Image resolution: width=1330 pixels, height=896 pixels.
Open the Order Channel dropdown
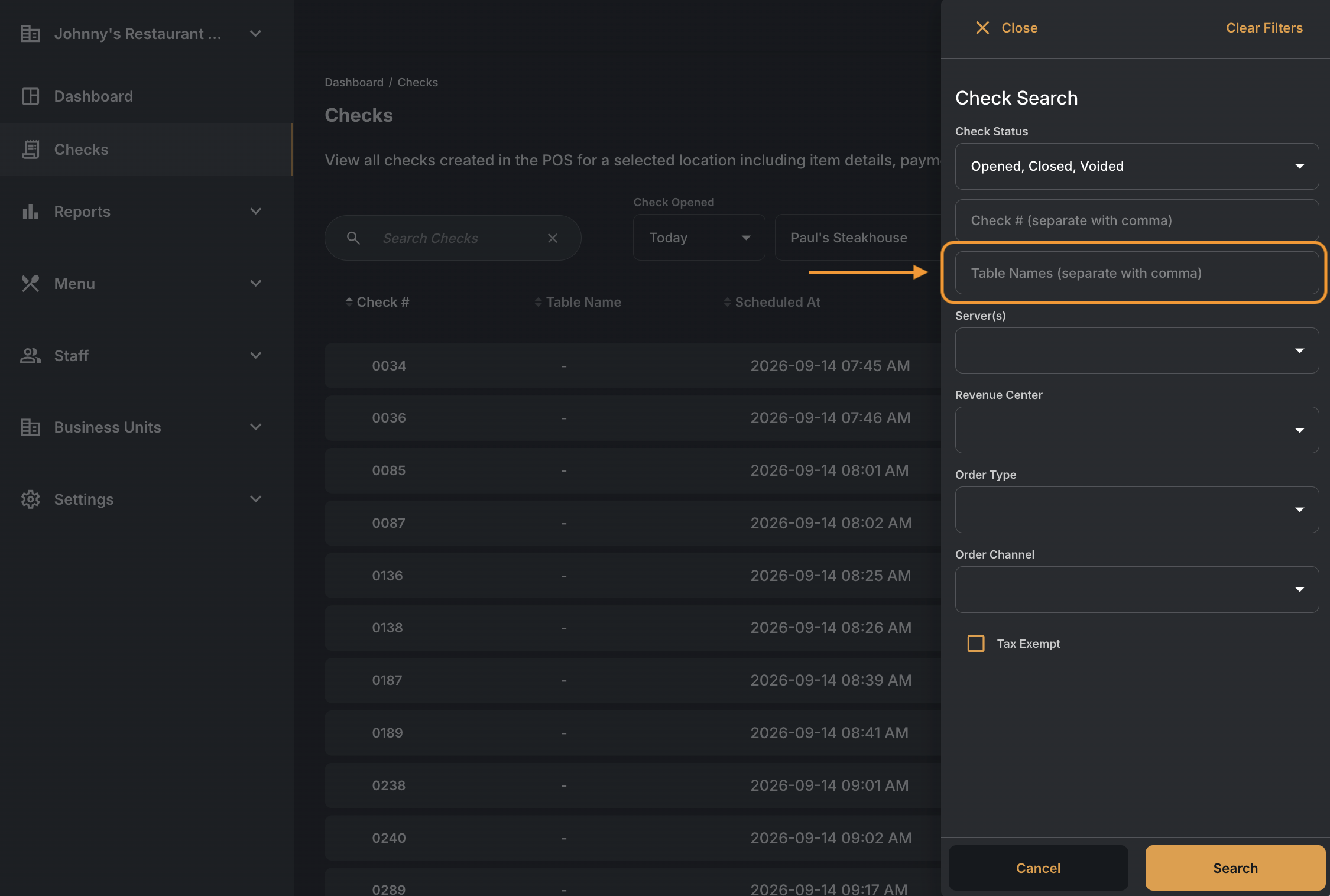[x=1137, y=590]
